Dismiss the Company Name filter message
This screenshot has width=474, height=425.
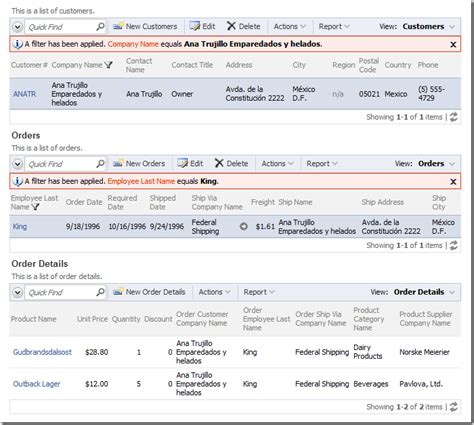point(453,45)
